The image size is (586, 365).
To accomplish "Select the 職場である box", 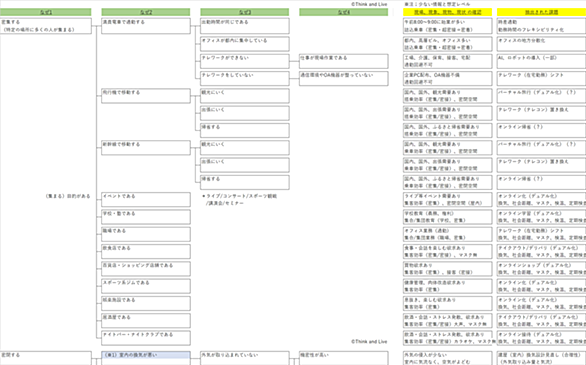I will 146,234.
